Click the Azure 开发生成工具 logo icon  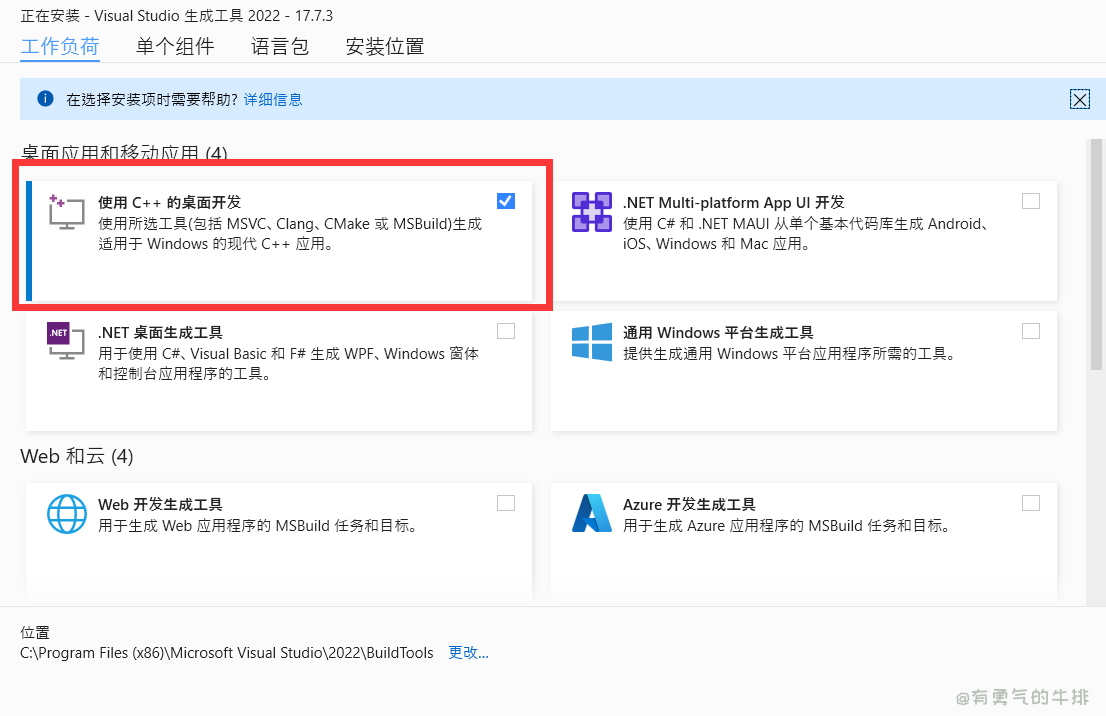coord(591,513)
